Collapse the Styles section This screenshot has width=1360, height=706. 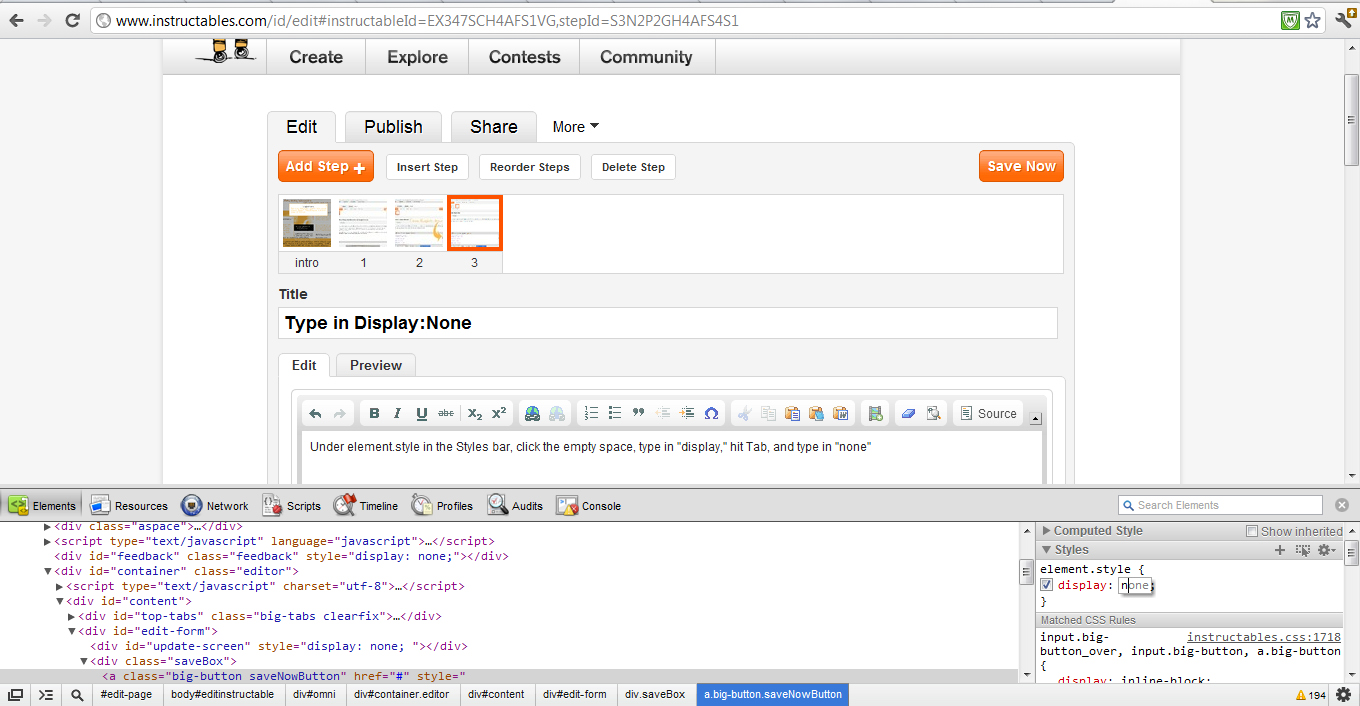(x=1045, y=549)
